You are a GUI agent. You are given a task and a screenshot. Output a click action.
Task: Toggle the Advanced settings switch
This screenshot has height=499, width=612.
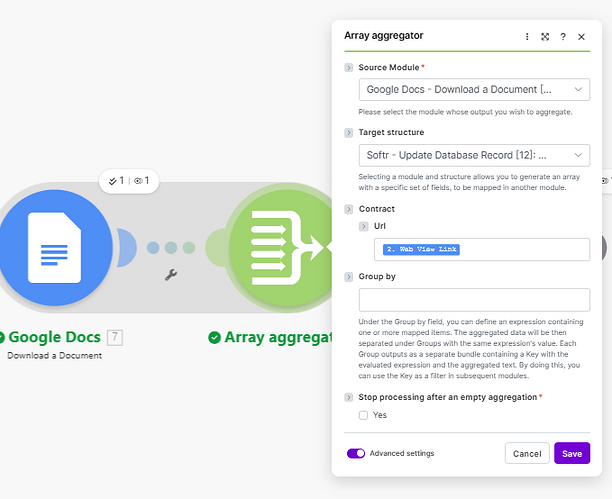(356, 453)
